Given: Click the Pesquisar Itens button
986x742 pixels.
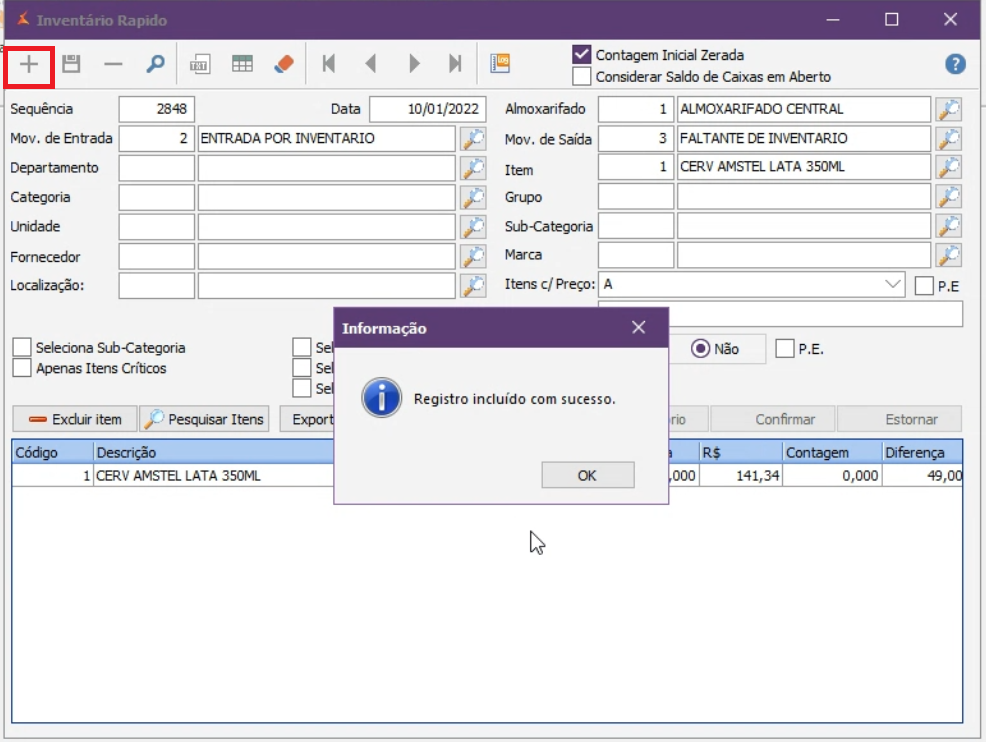Looking at the screenshot, I should (x=204, y=419).
